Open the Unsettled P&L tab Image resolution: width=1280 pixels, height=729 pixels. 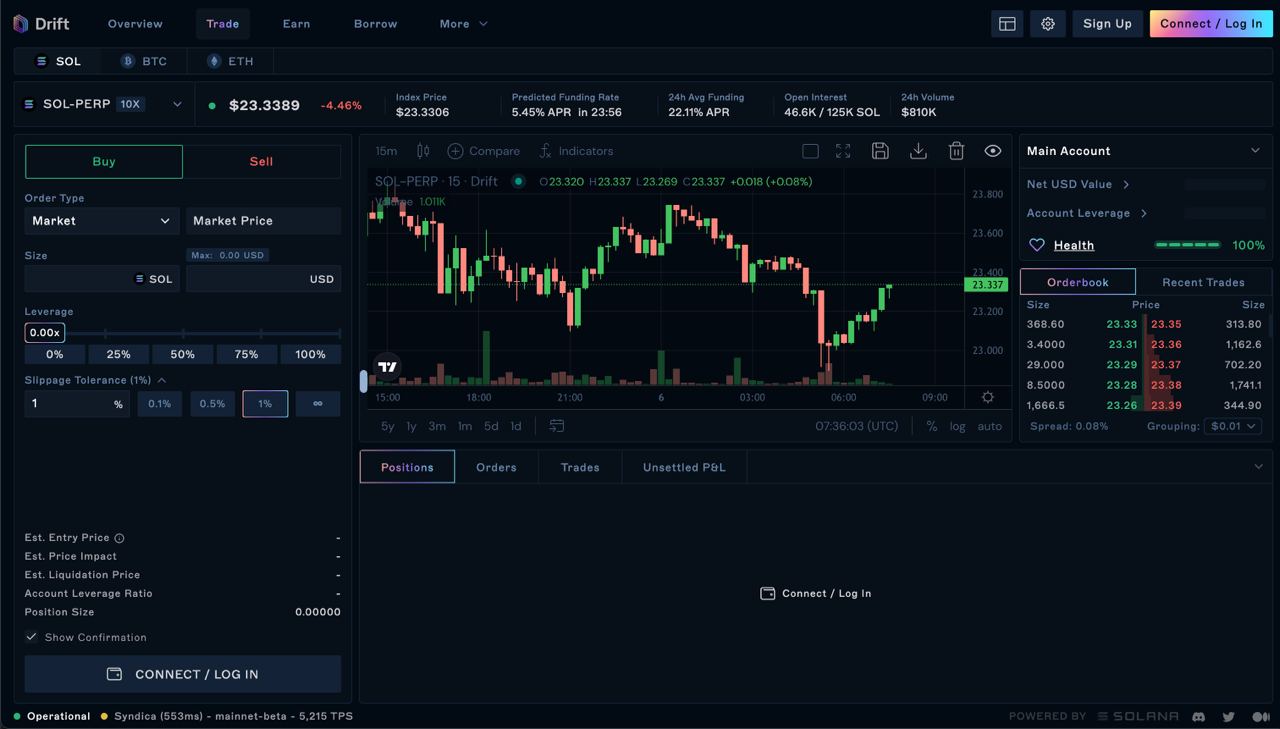(684, 467)
